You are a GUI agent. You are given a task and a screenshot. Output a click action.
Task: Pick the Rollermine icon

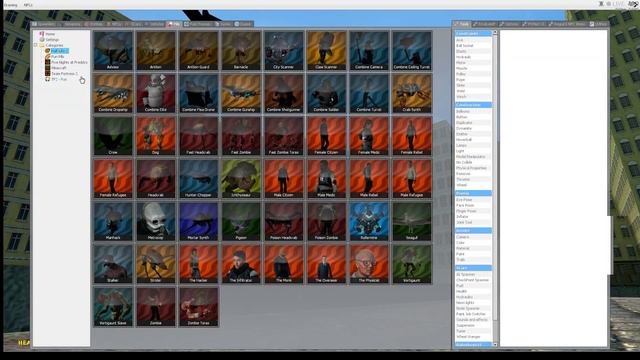[x=369, y=221]
